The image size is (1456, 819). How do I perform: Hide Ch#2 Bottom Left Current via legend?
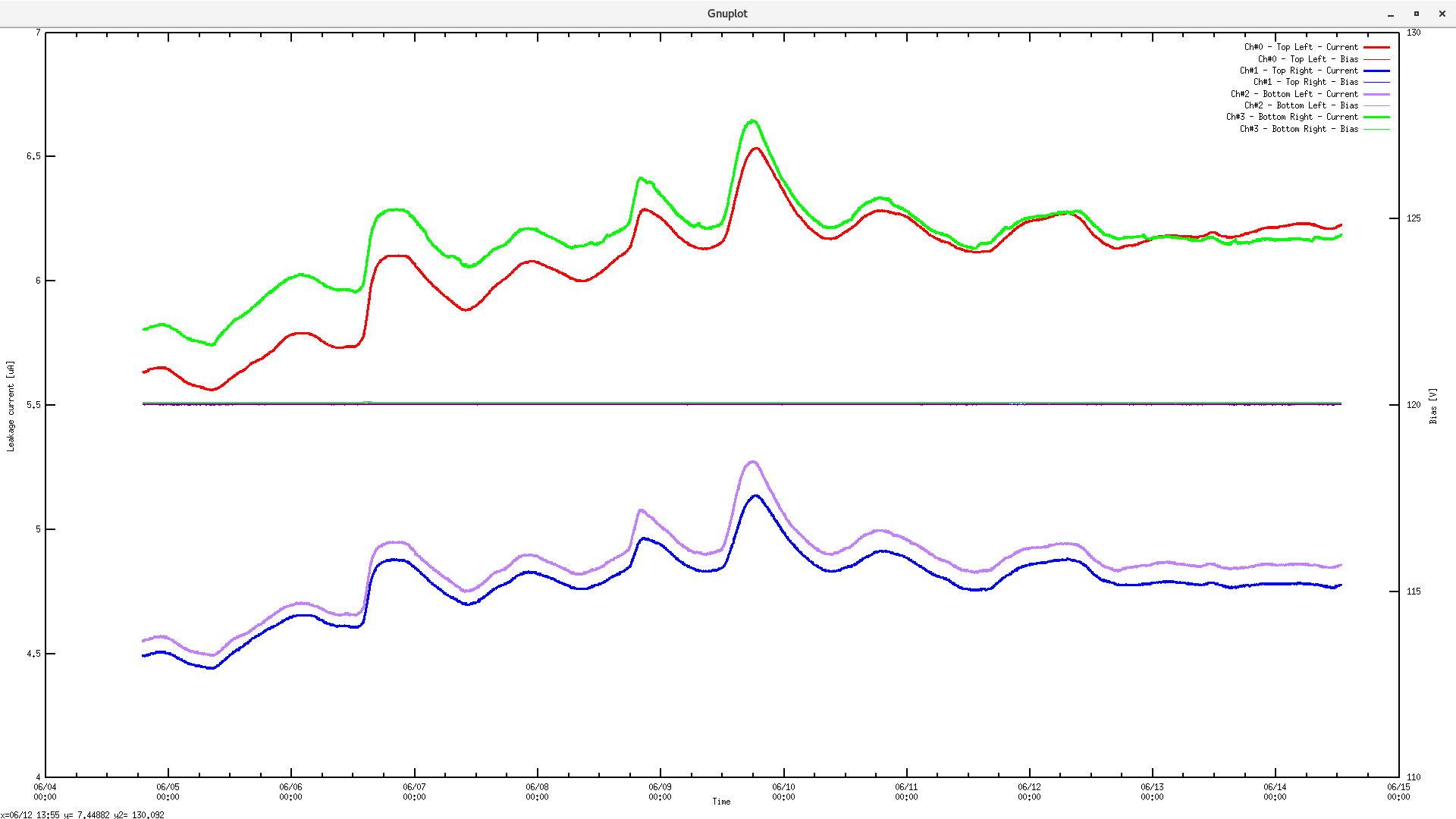click(1294, 94)
